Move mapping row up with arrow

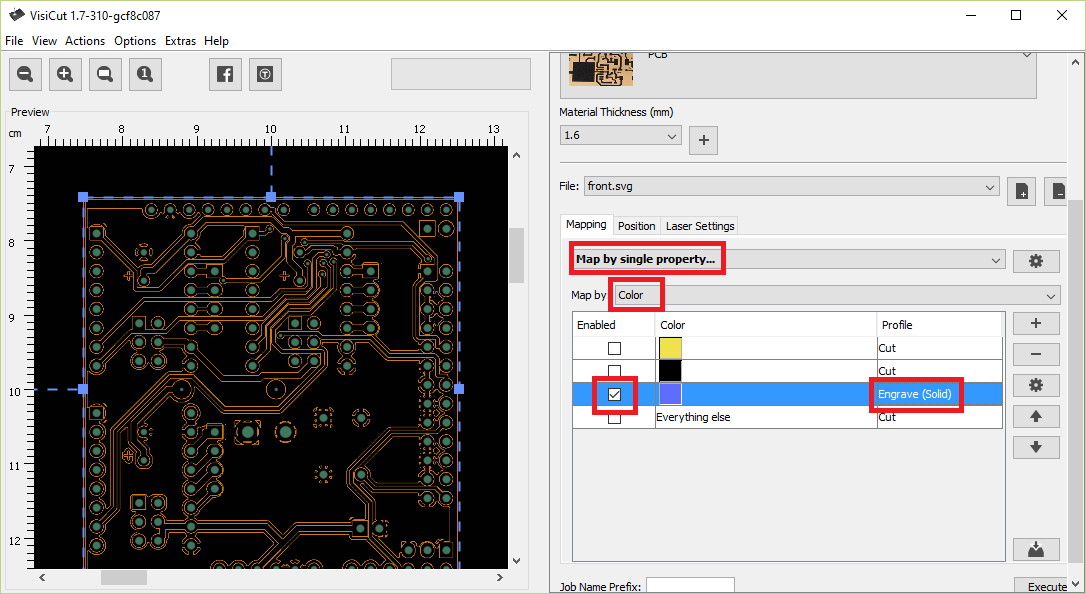coord(1036,416)
